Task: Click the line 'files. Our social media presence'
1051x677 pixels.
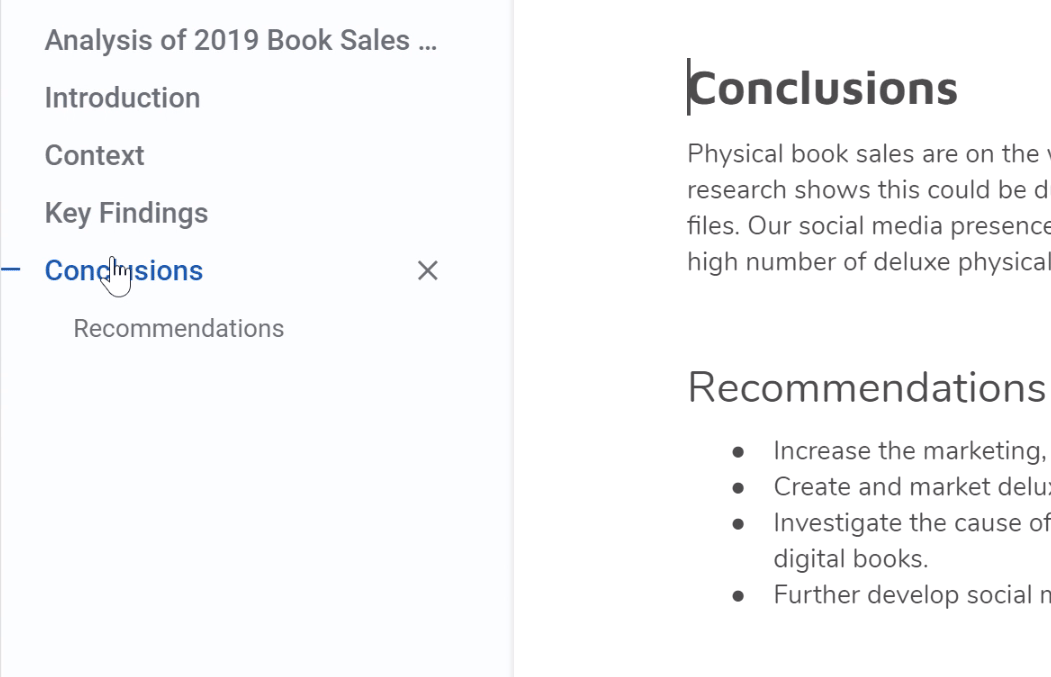Action: click(x=865, y=226)
